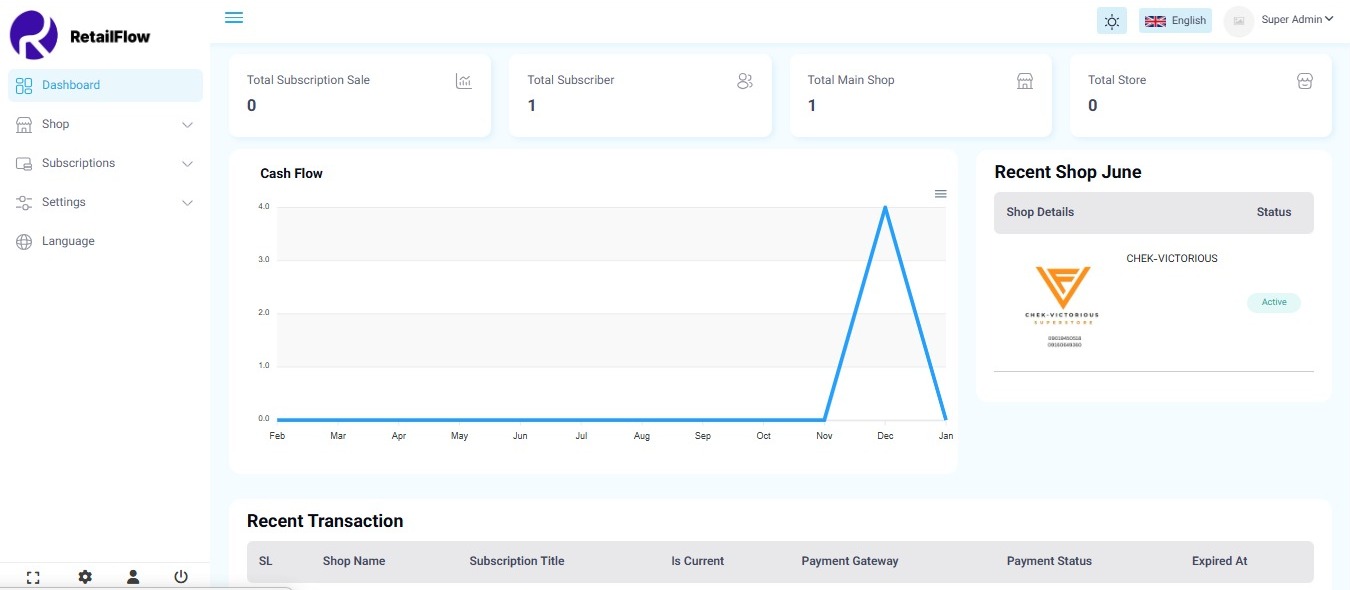The image size is (1350, 590).
Task: Open the Cash Flow chart menu icon
Action: coord(940,194)
